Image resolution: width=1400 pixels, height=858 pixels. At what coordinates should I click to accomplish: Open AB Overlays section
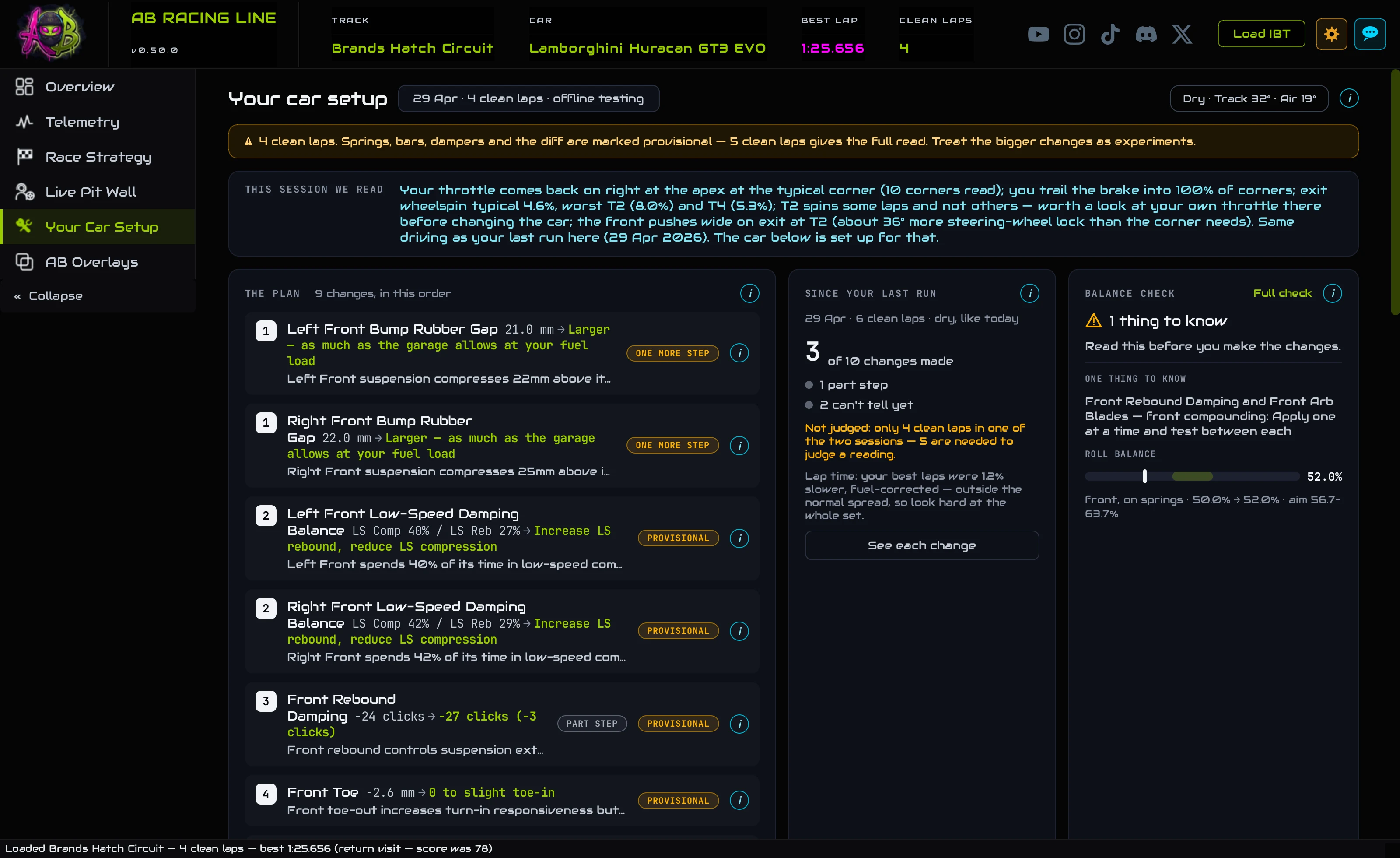click(x=98, y=261)
